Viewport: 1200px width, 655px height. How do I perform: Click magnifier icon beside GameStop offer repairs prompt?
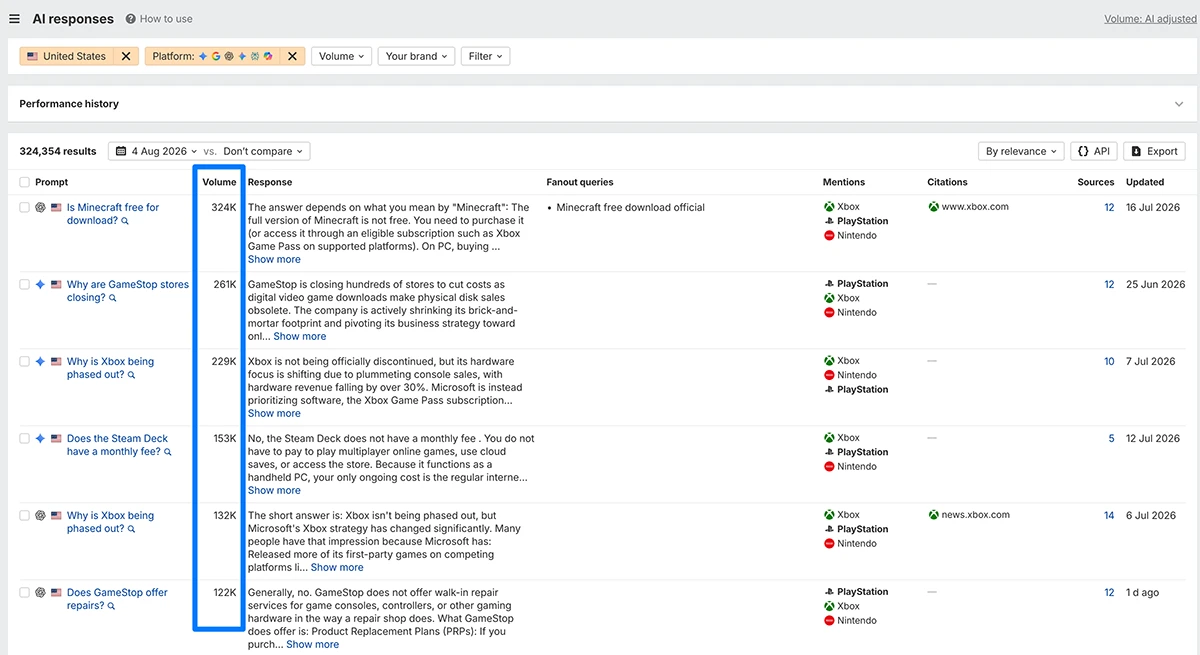[x=112, y=606]
